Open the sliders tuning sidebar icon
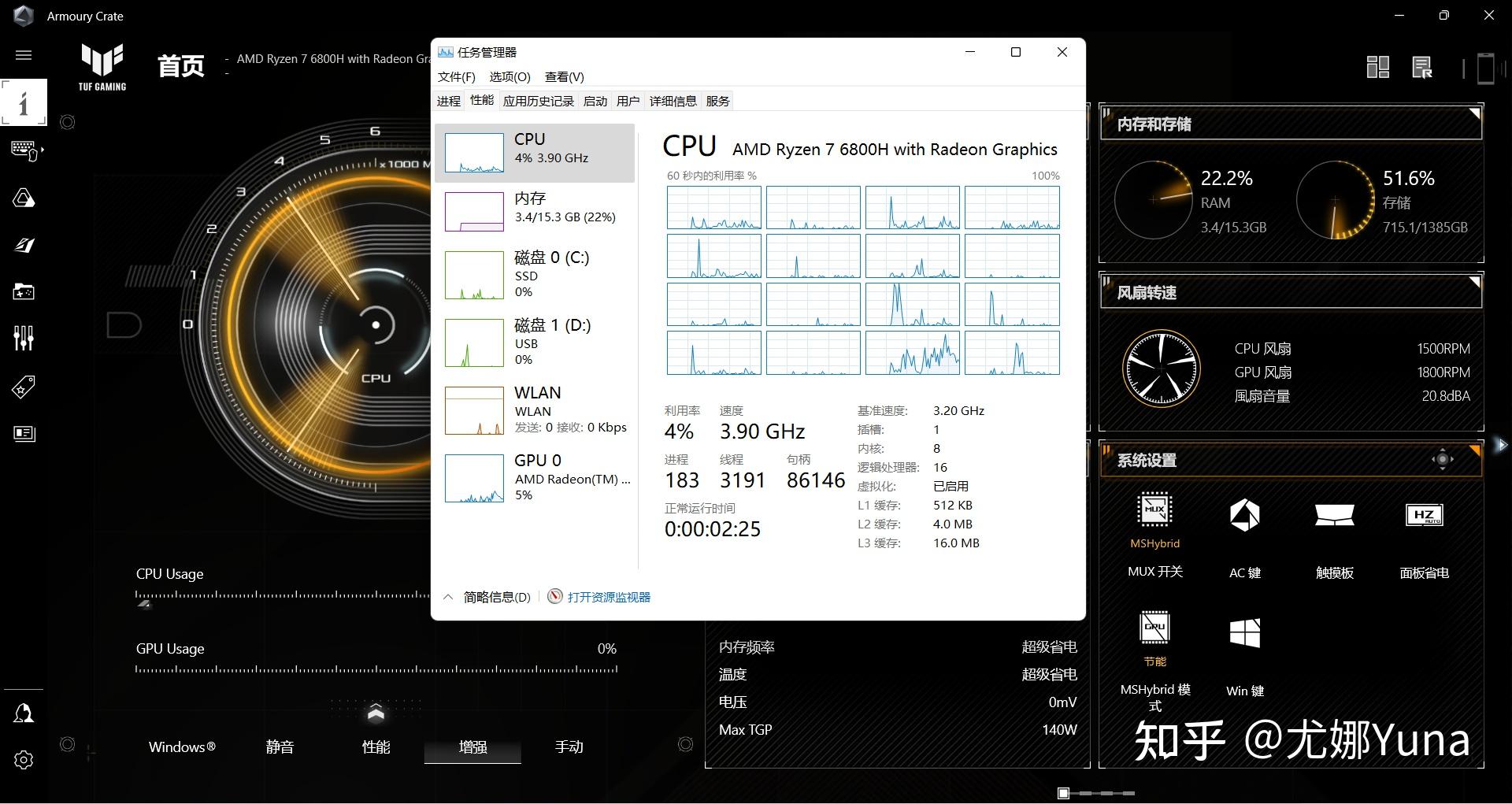 coord(24,339)
